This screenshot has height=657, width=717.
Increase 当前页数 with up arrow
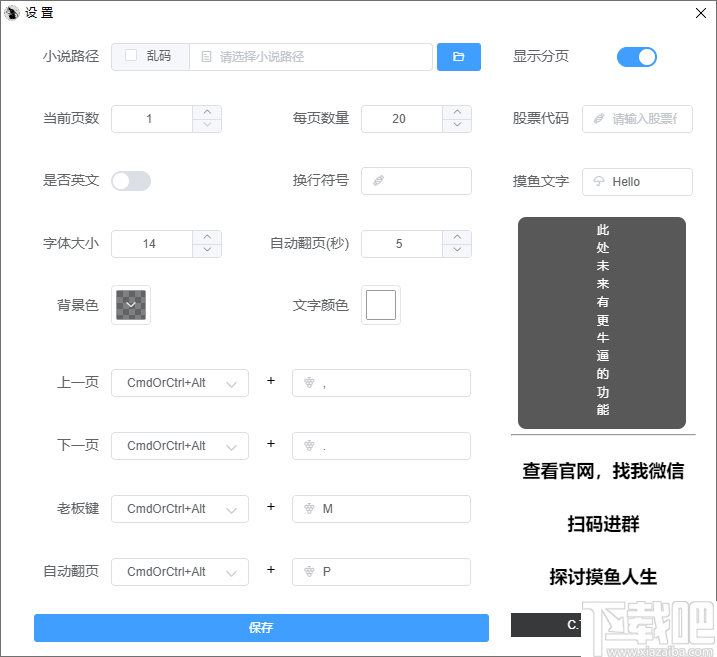207,112
